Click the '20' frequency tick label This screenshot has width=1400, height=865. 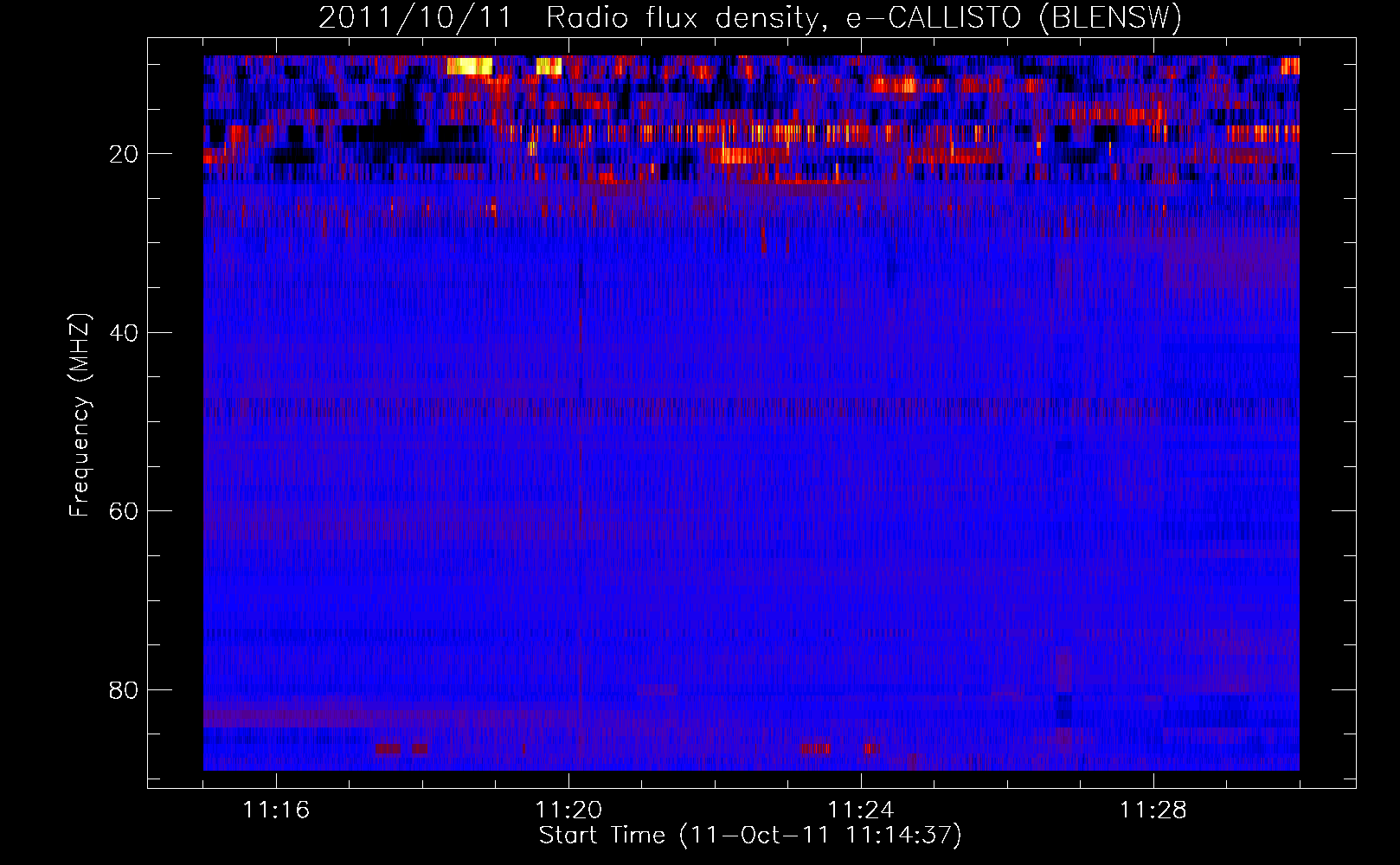pos(125,154)
